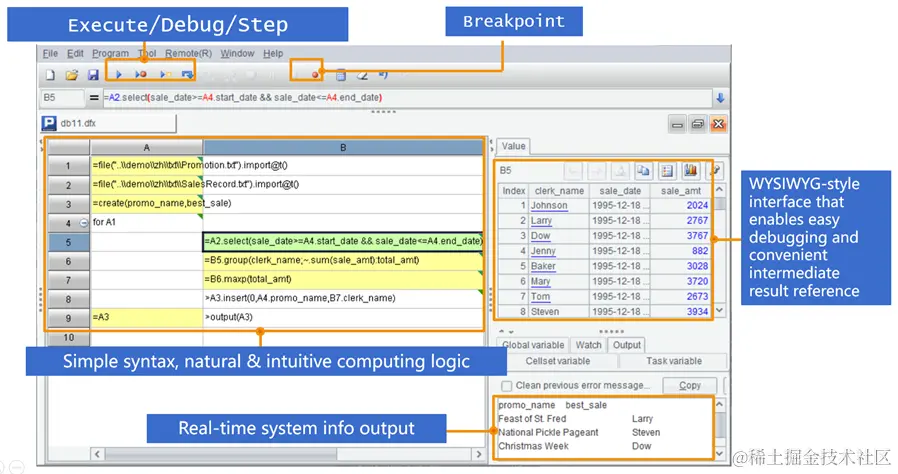Screen dimensions: 898x474
Task: Select cell B9 with output(A3)
Action: [343, 317]
